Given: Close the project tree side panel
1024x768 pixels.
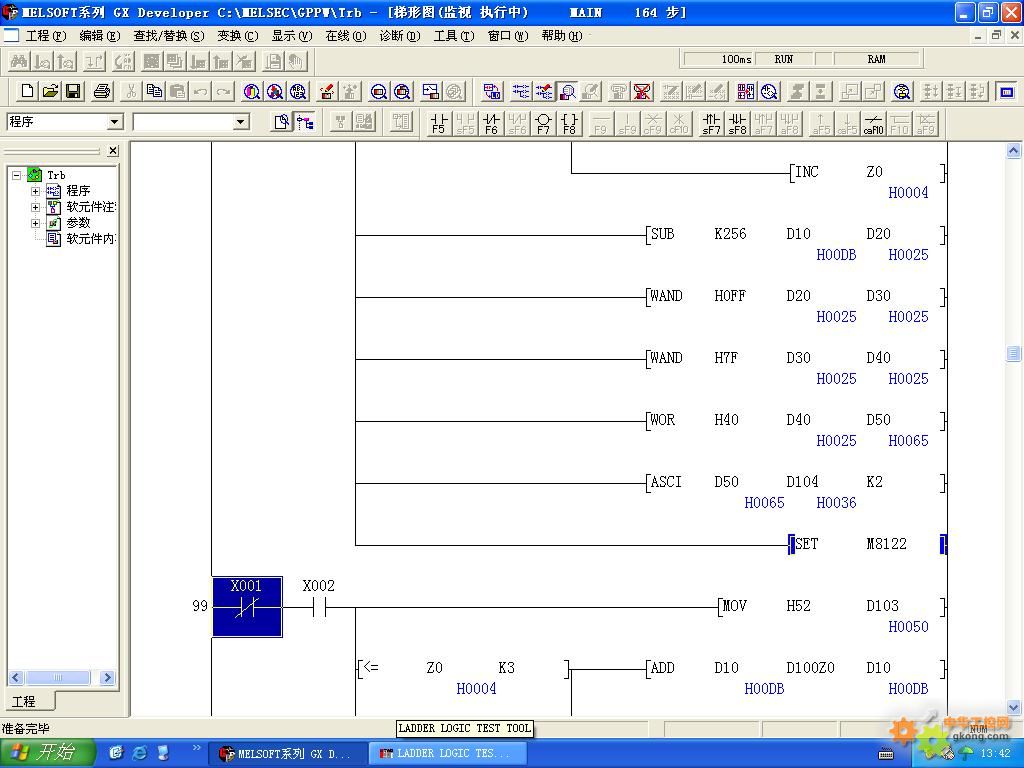Looking at the screenshot, I should click(113, 151).
